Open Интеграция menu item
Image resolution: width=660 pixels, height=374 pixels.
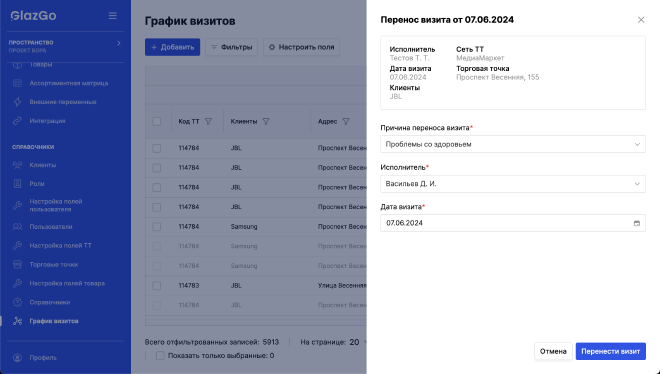[x=47, y=121]
